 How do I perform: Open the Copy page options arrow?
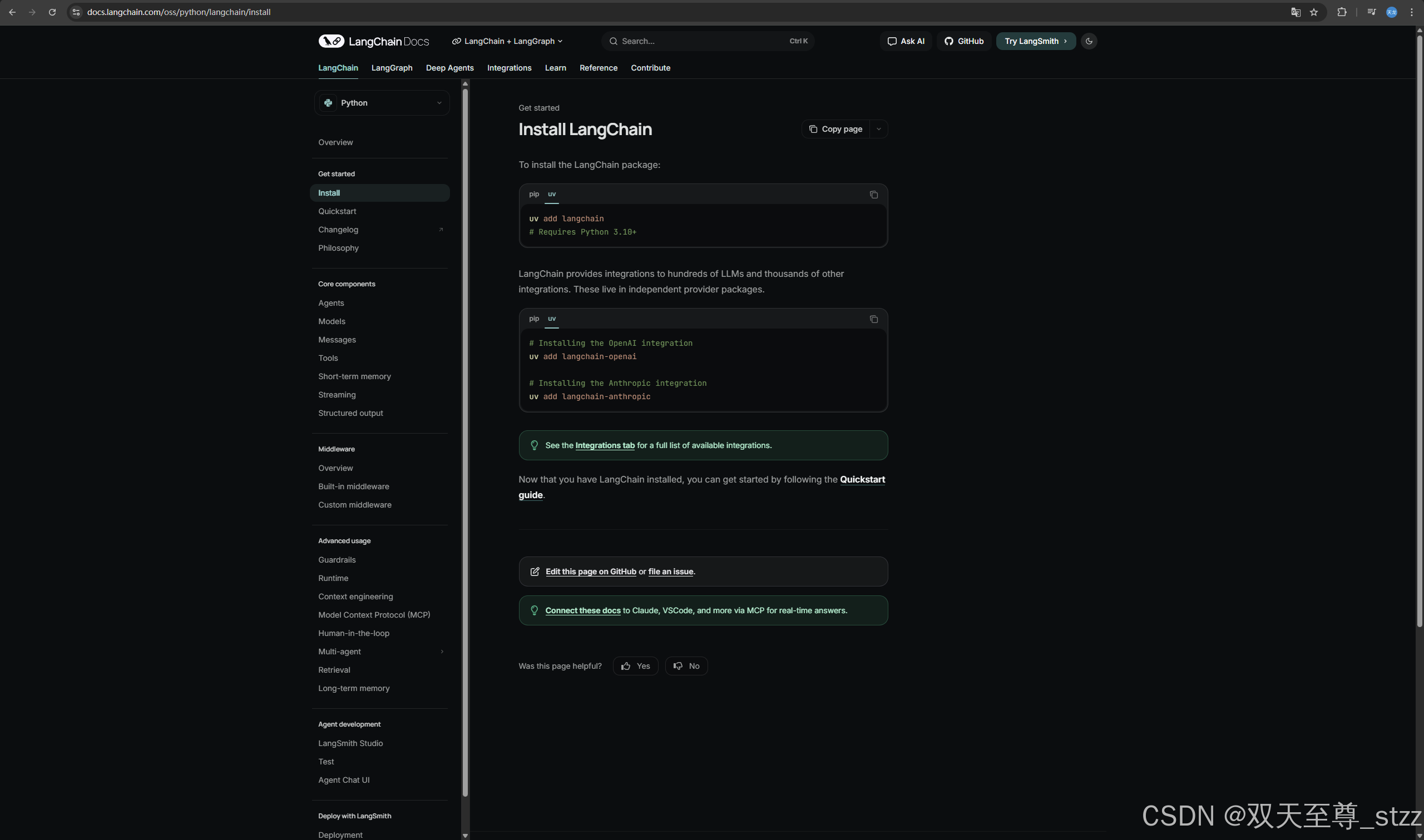pos(878,129)
